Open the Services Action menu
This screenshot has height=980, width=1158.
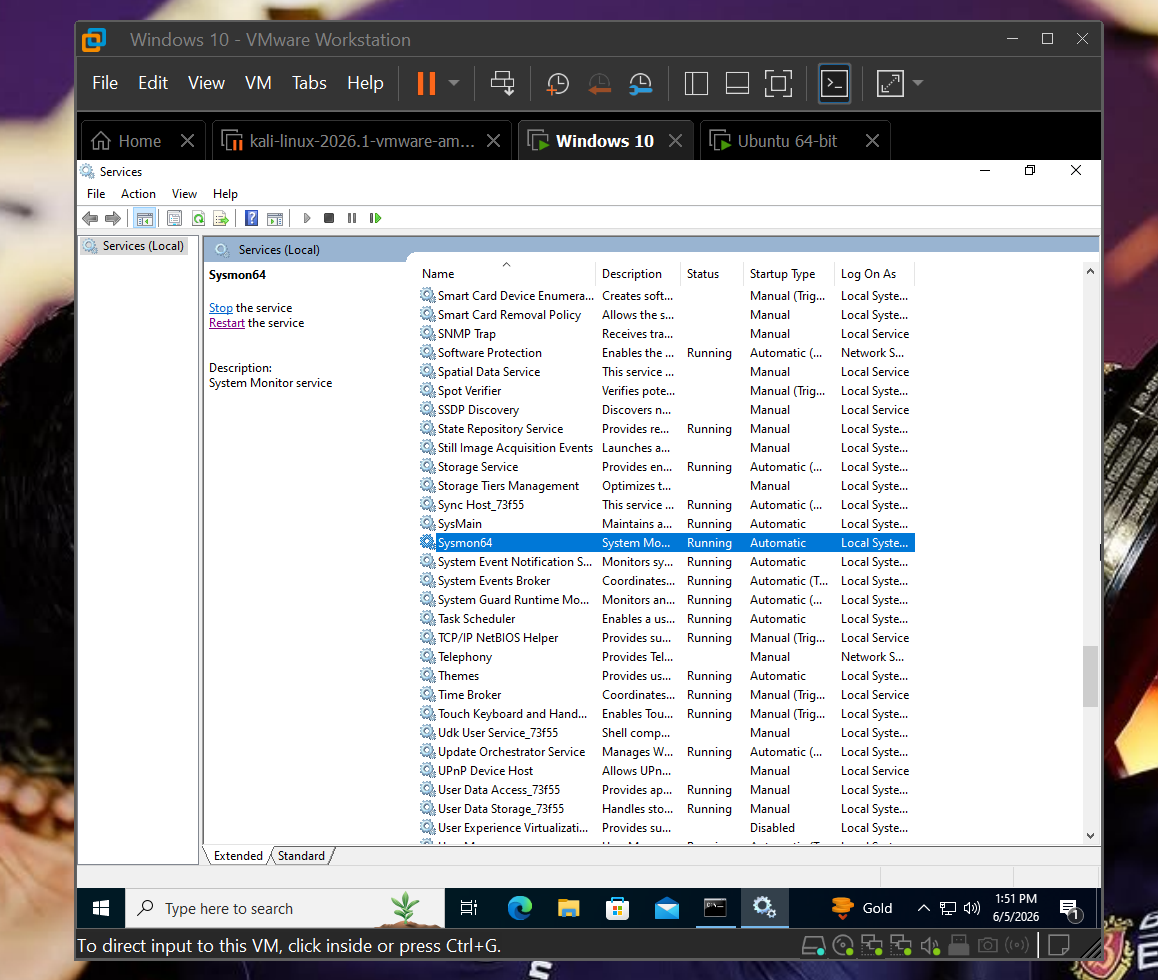click(138, 193)
